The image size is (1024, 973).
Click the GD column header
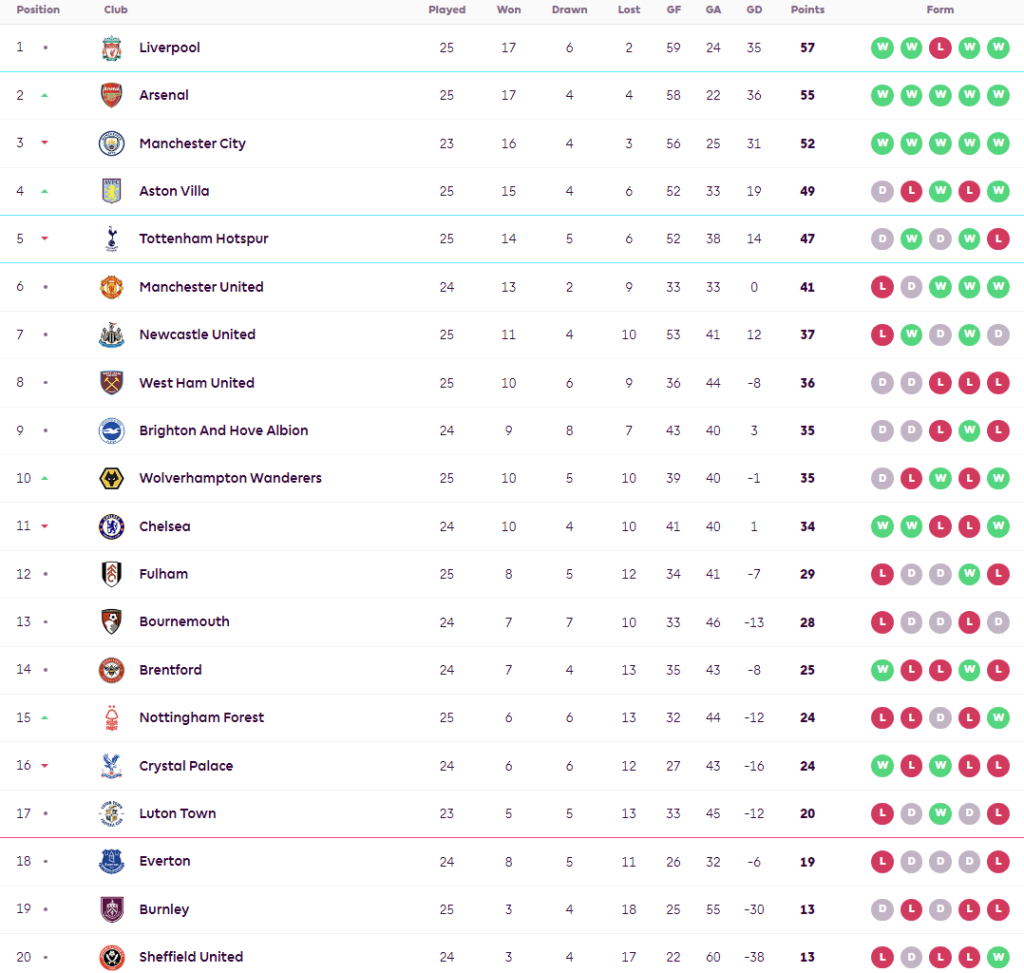tap(754, 10)
